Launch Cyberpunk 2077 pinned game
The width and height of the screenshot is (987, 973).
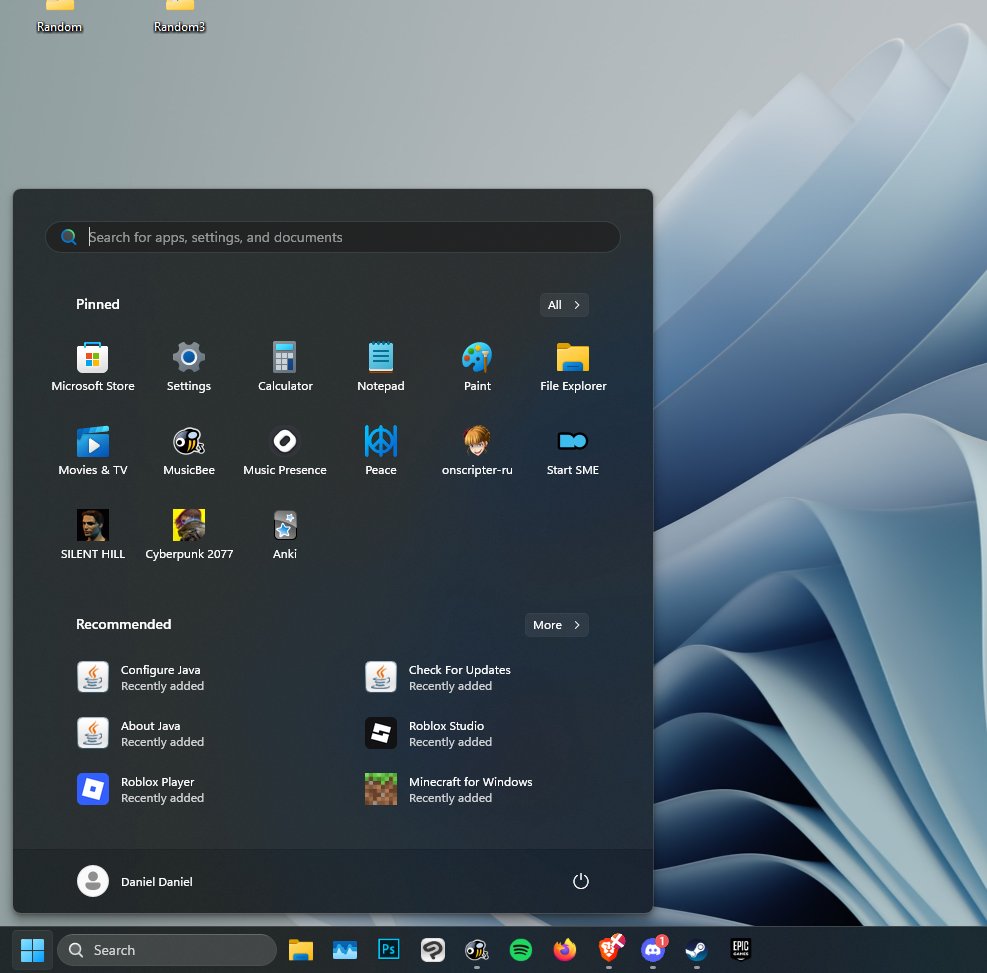(189, 535)
